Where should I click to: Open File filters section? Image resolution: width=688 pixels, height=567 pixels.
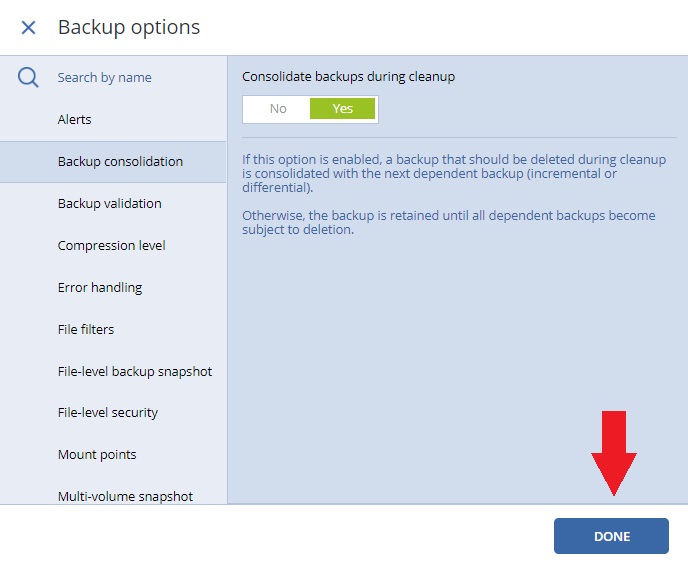click(x=113, y=329)
